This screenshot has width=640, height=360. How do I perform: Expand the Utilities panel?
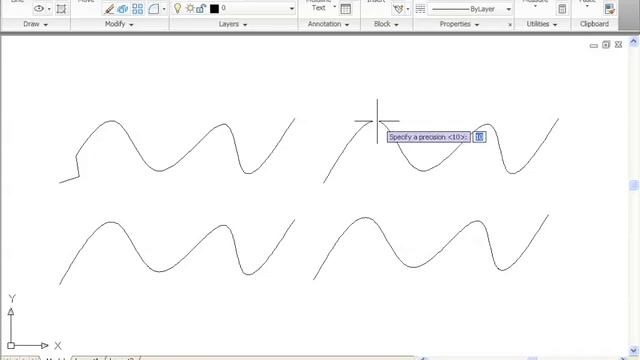coord(542,24)
